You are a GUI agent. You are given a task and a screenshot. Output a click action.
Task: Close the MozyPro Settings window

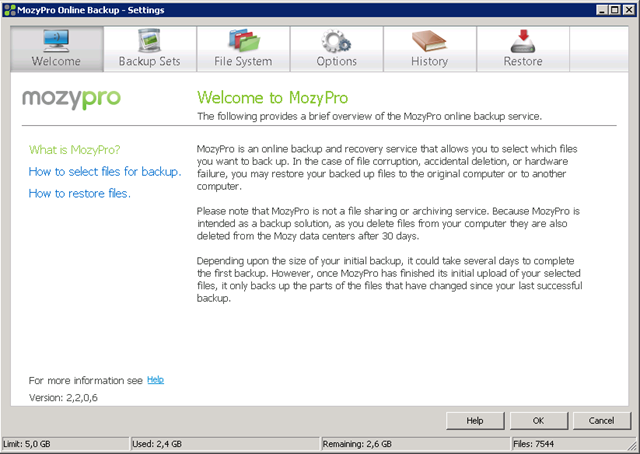tap(629, 10)
